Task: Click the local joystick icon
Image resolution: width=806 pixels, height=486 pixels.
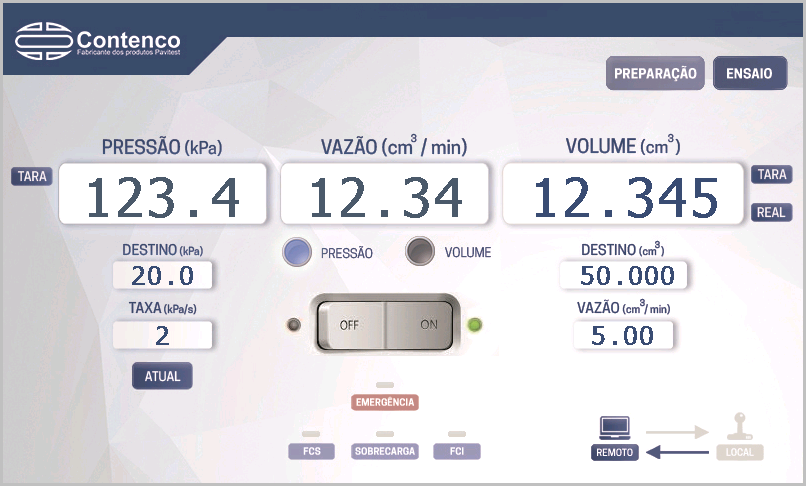Action: coord(740,428)
